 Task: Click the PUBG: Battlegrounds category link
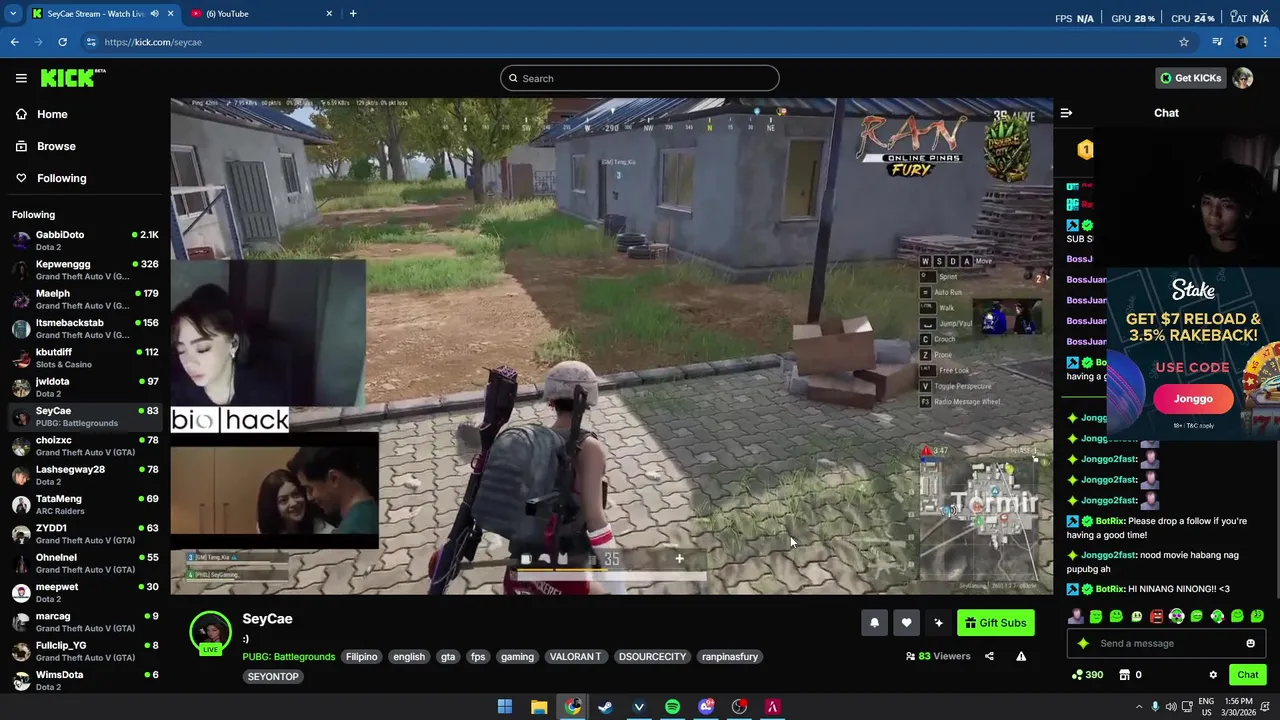point(288,657)
